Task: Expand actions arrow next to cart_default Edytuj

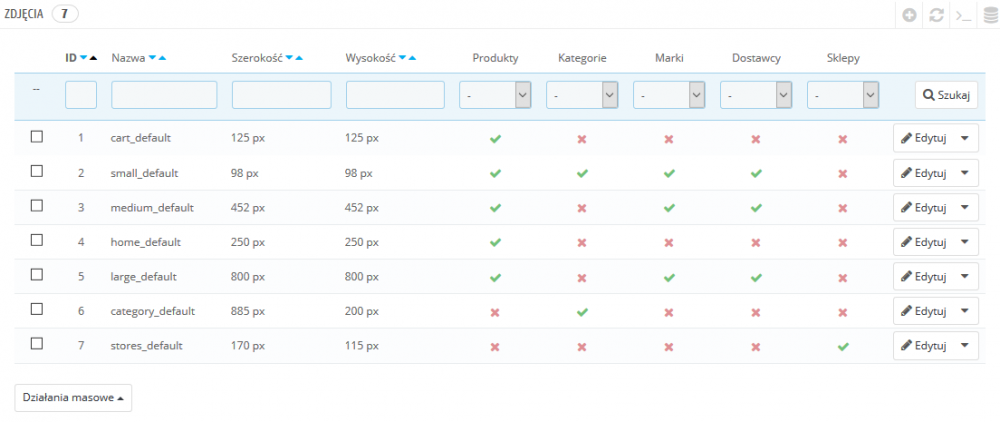Action: (964, 138)
